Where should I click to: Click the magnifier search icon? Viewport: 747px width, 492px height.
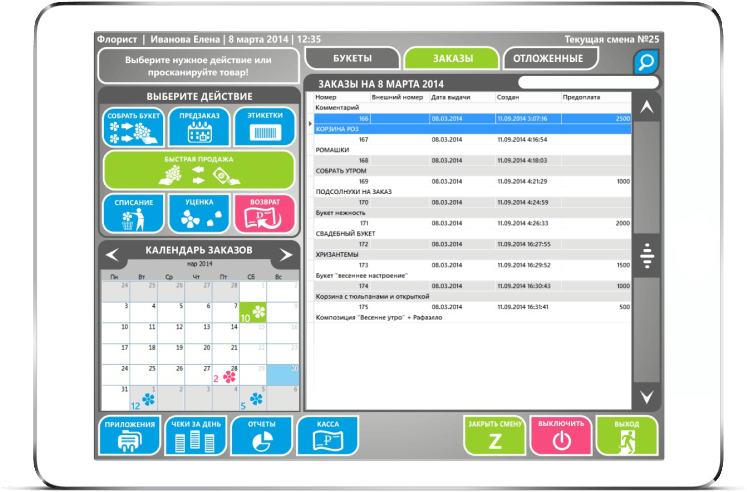pos(646,62)
